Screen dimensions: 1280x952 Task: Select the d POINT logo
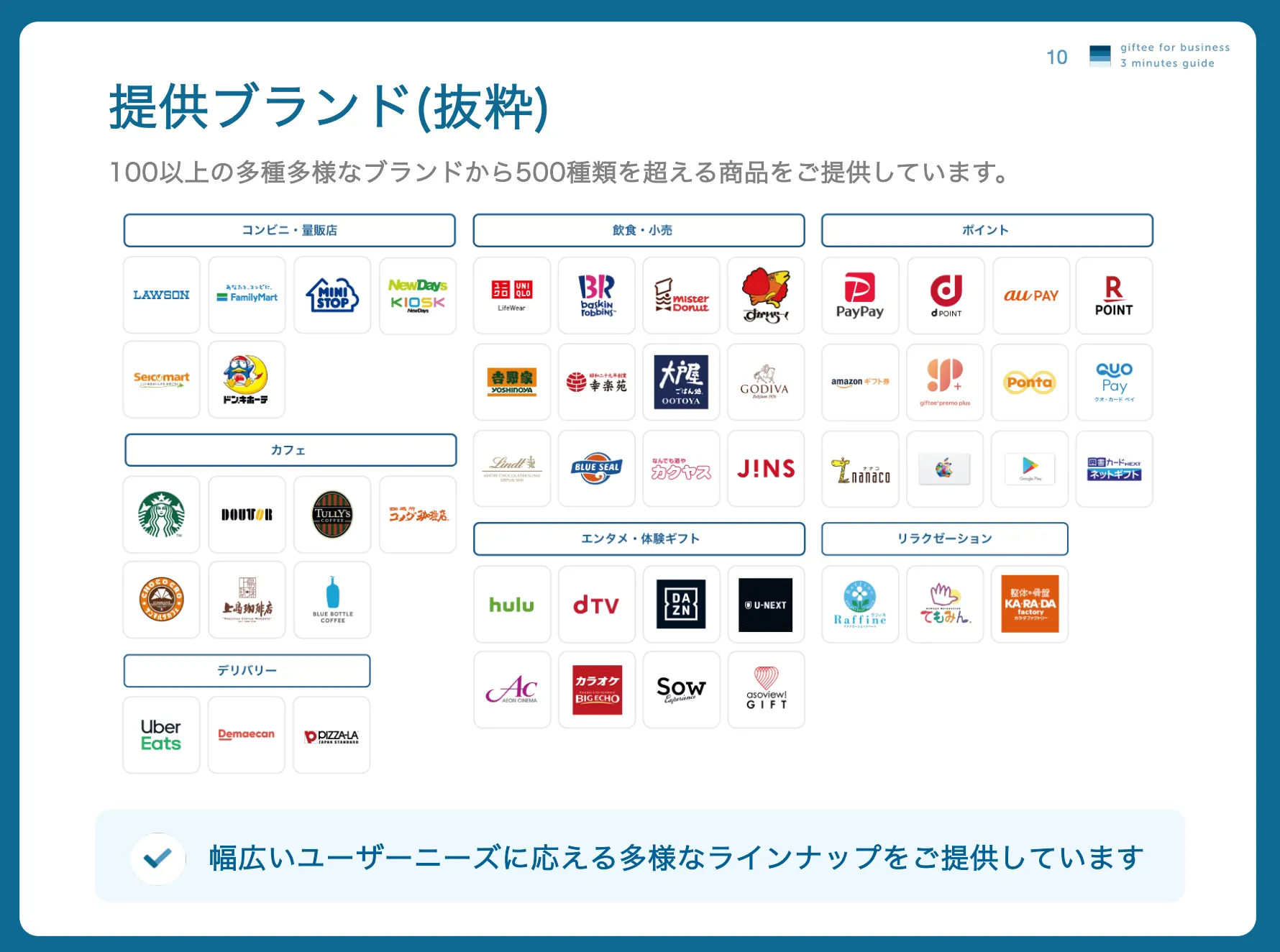coord(946,296)
